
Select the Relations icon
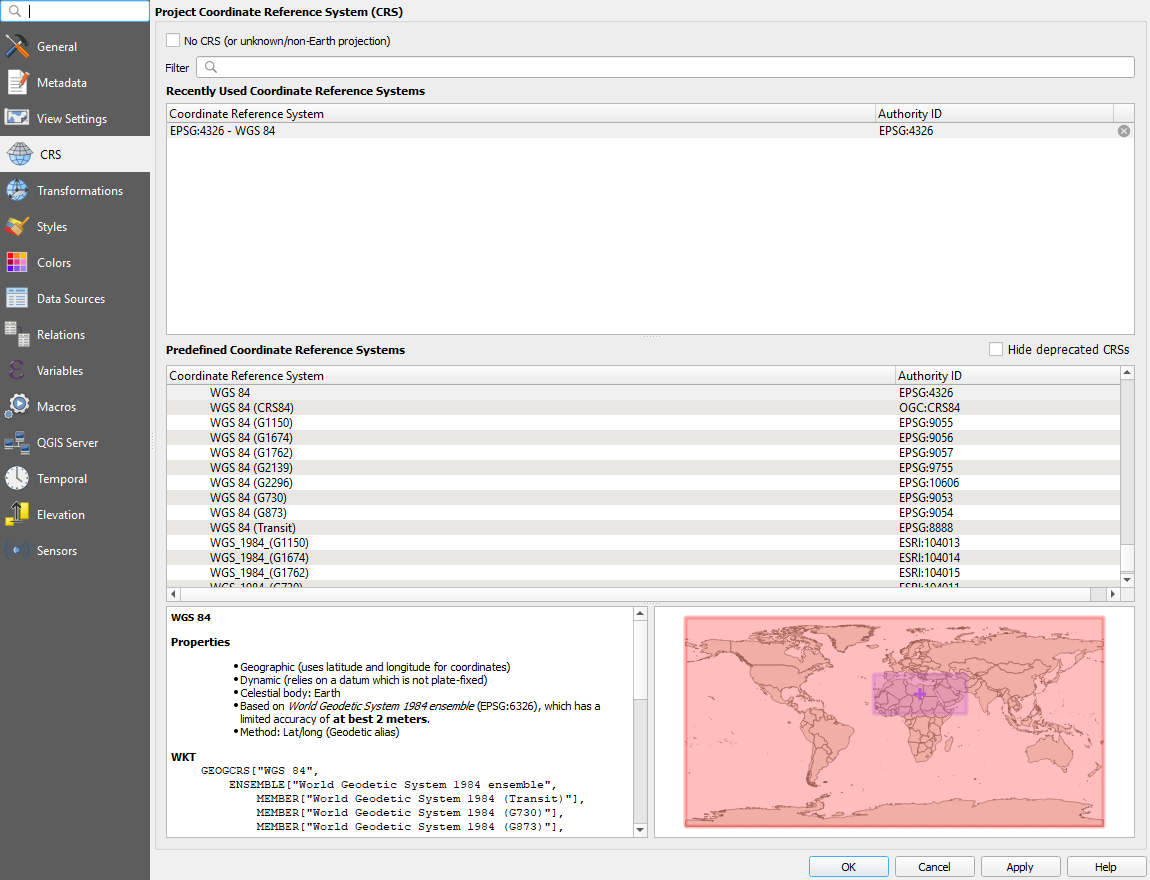click(17, 334)
